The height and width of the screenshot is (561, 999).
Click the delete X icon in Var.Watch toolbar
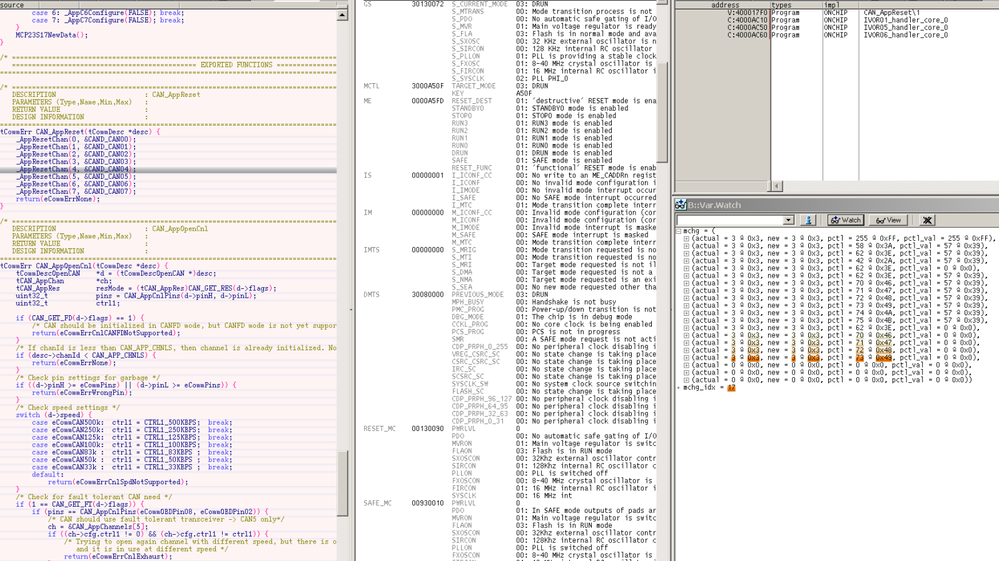927,220
